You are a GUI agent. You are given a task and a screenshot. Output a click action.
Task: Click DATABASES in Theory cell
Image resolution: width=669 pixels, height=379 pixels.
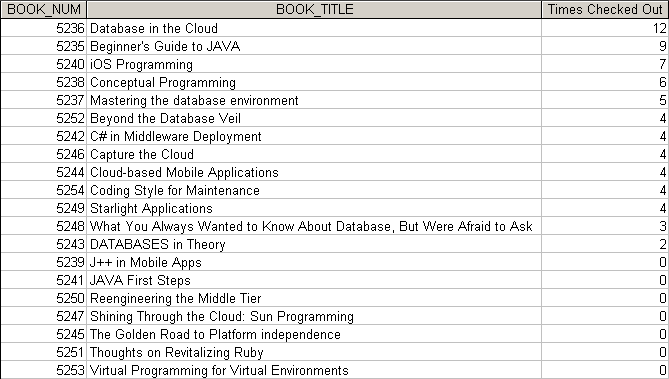point(314,244)
